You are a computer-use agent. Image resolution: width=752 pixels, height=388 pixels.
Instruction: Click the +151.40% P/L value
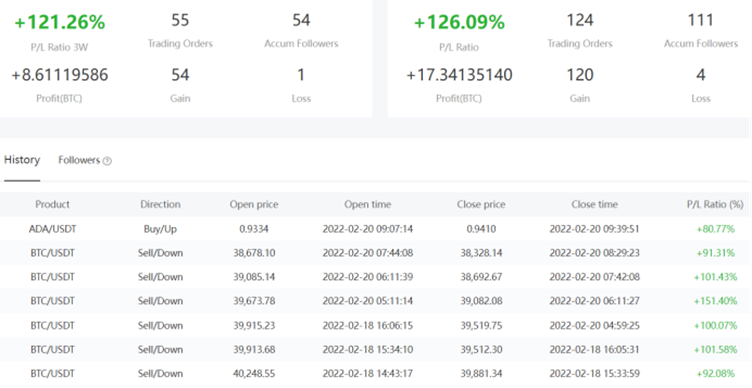[715, 301]
